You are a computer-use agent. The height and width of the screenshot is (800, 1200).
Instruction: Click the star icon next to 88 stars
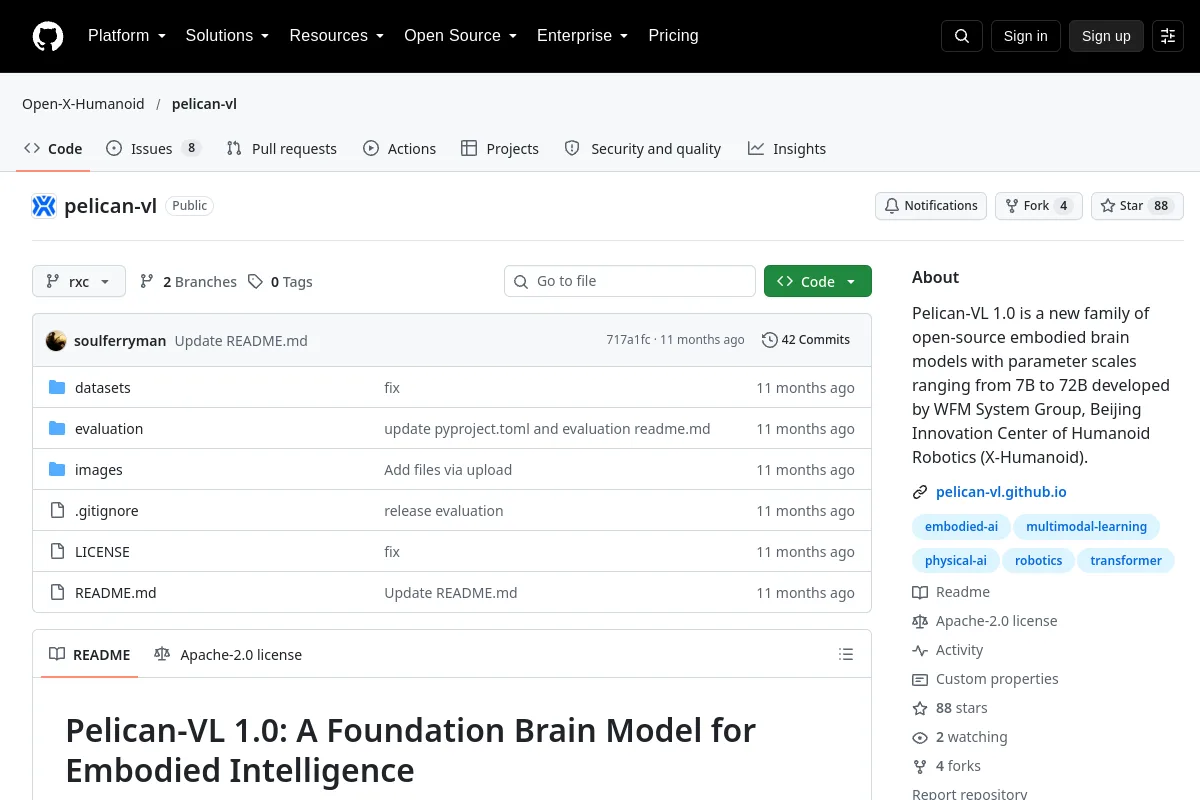[920, 708]
